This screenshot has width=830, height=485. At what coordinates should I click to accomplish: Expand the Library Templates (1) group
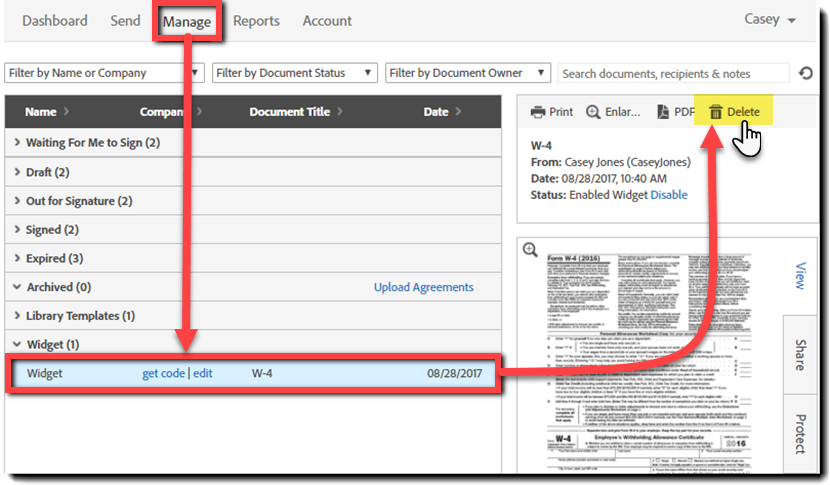pos(17,315)
